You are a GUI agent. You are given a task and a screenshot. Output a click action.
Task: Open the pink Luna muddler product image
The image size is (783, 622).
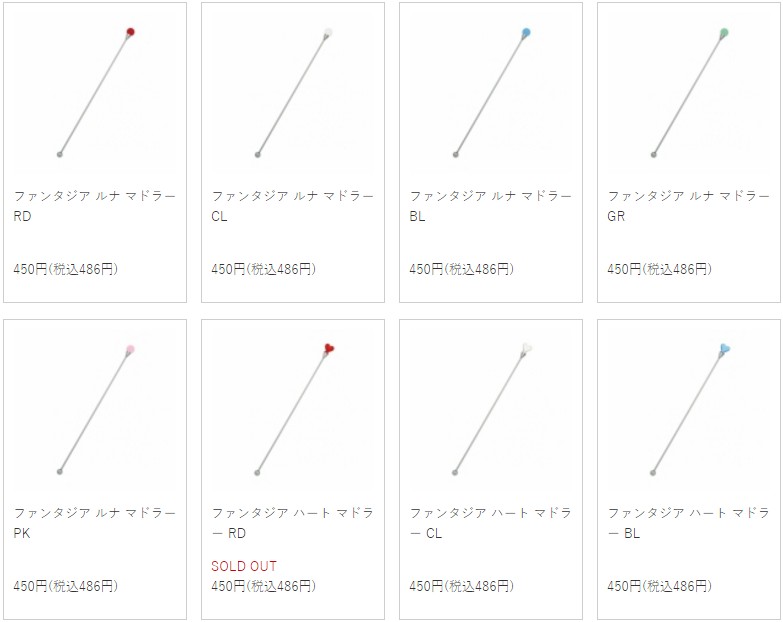tap(95, 410)
